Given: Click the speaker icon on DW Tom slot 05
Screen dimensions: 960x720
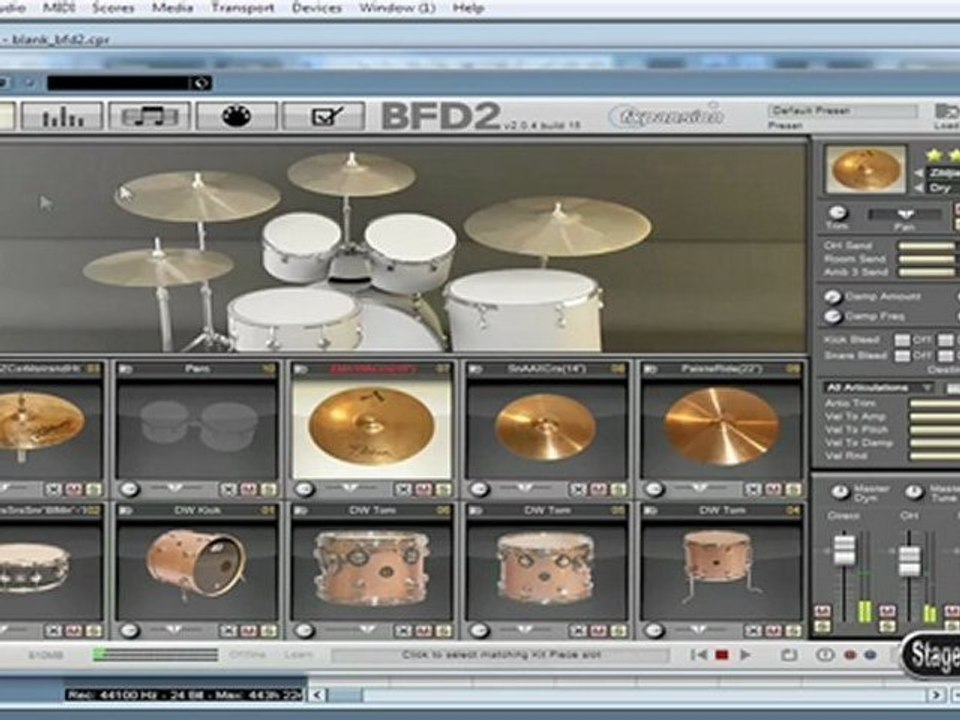Looking at the screenshot, I should [x=476, y=510].
